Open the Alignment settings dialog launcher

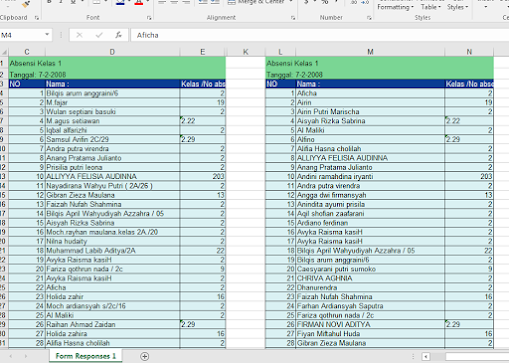(293, 18)
